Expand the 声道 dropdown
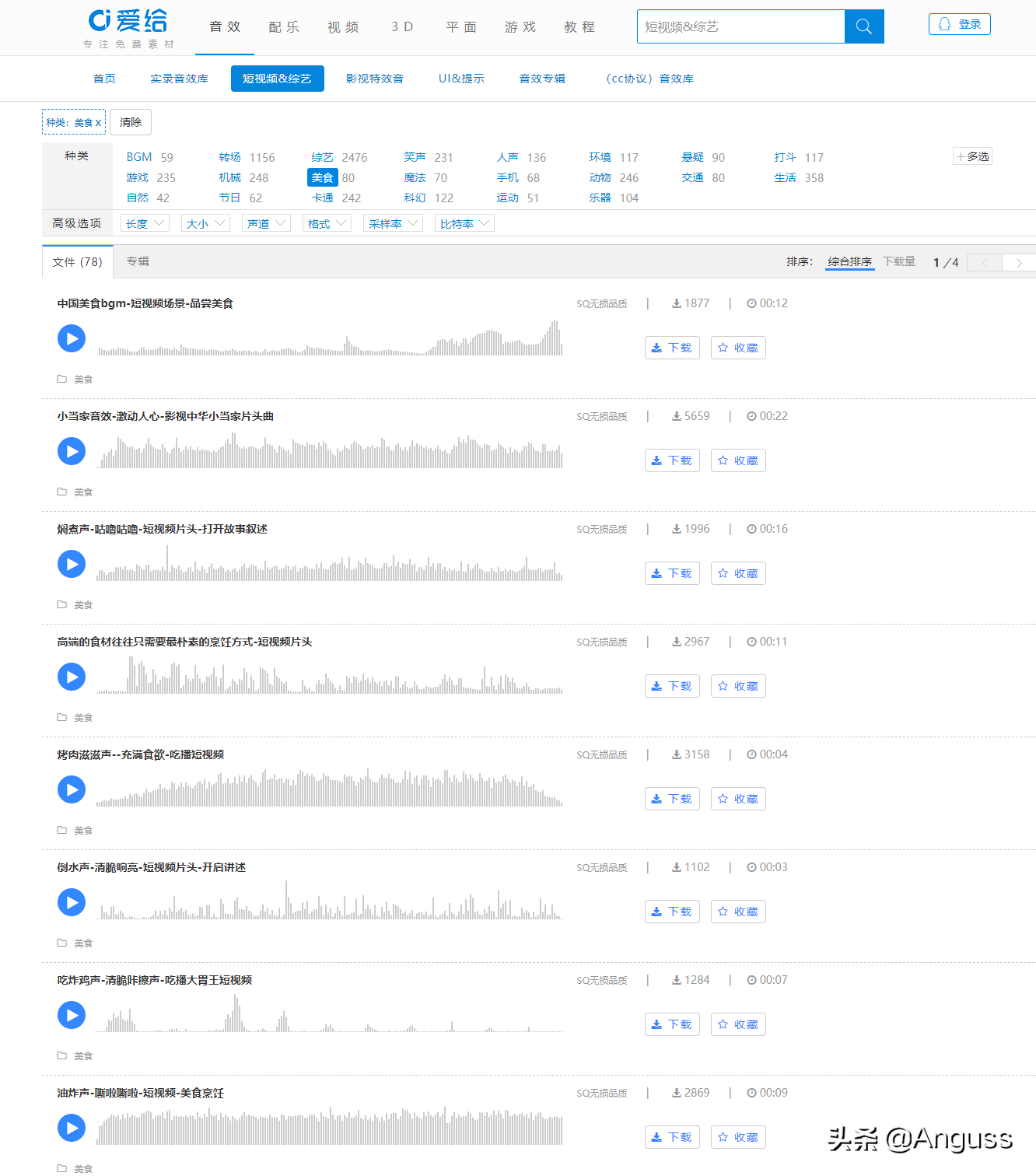 pos(266,223)
